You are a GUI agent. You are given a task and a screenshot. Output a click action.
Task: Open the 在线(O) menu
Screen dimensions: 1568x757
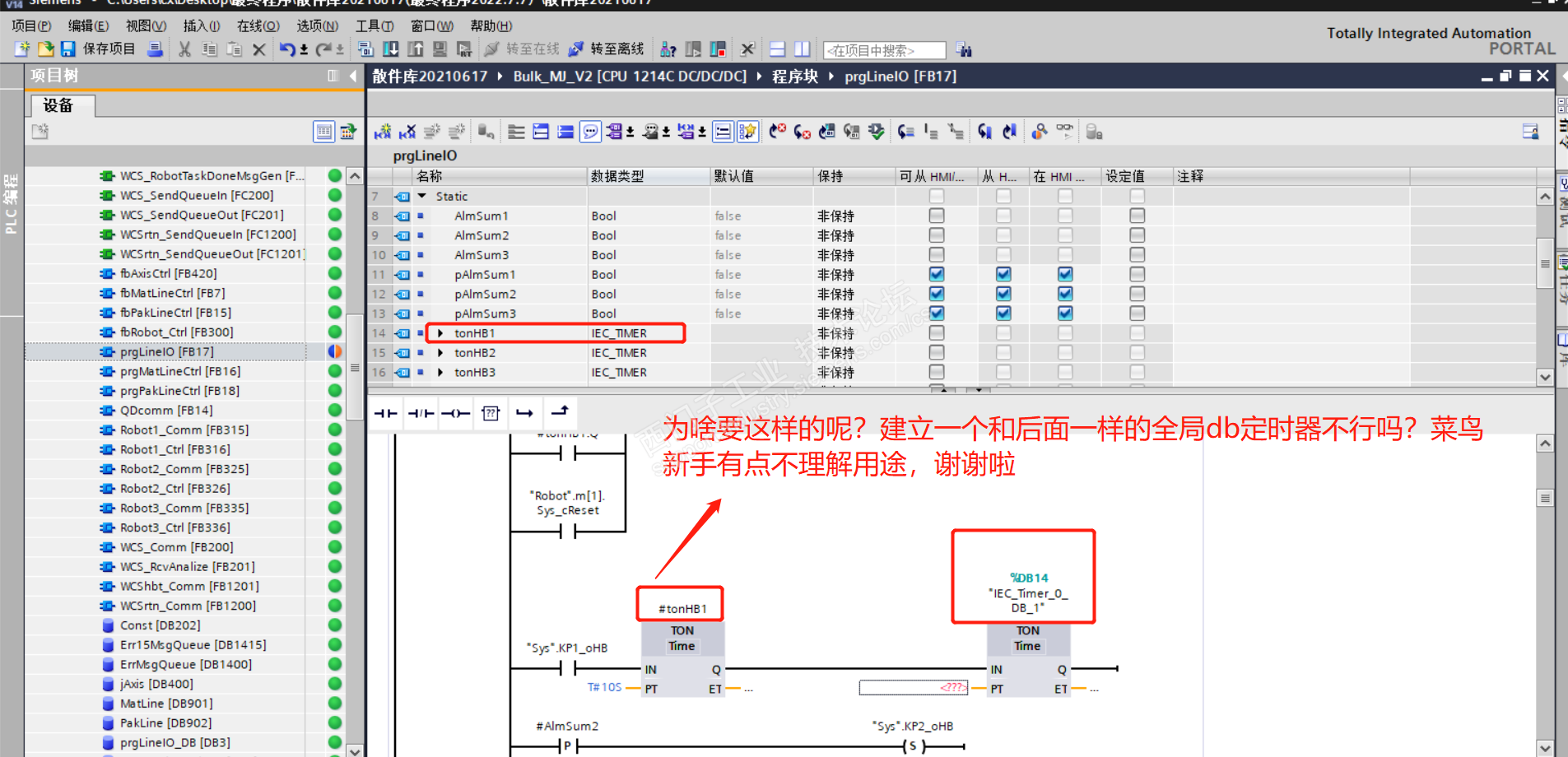click(x=258, y=26)
